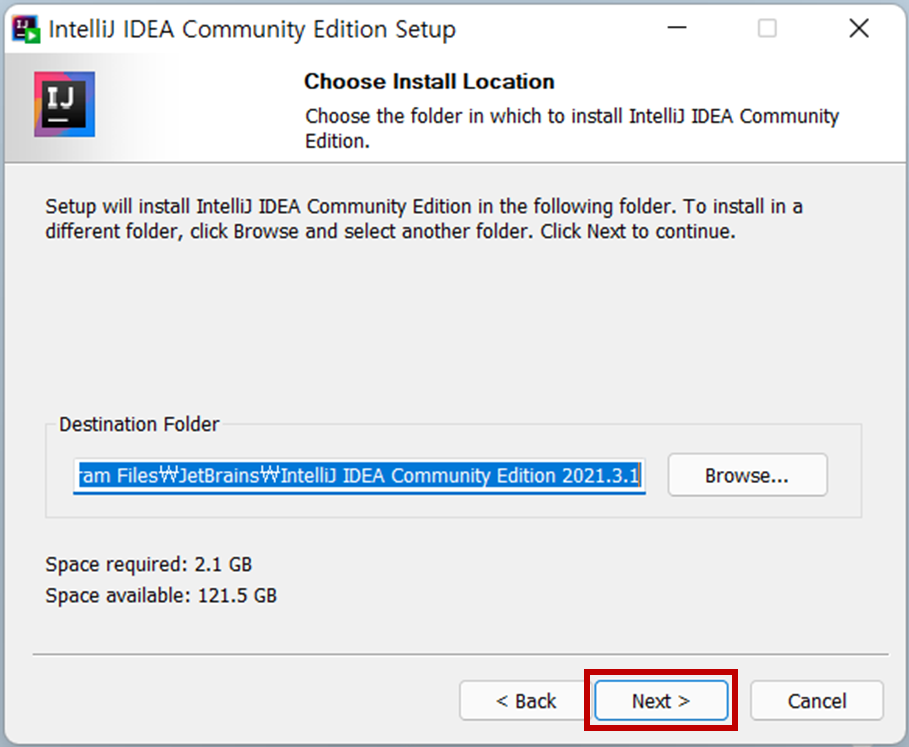This screenshot has width=909, height=747.
Task: Minimize the setup window
Action: 677,28
